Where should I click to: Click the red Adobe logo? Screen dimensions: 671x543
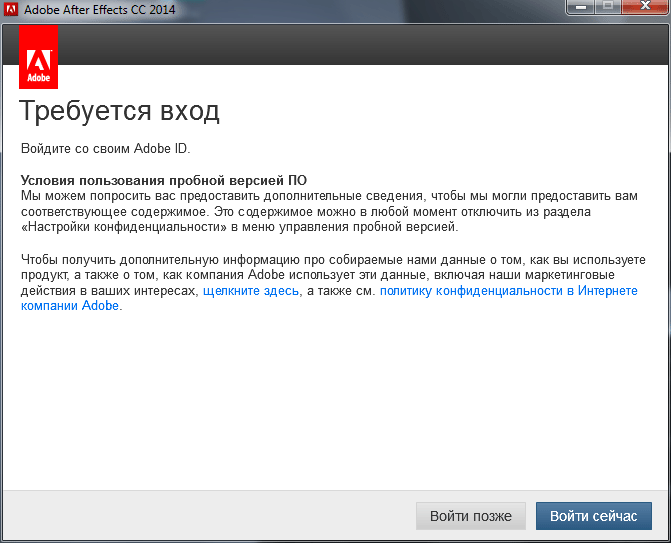click(38, 56)
